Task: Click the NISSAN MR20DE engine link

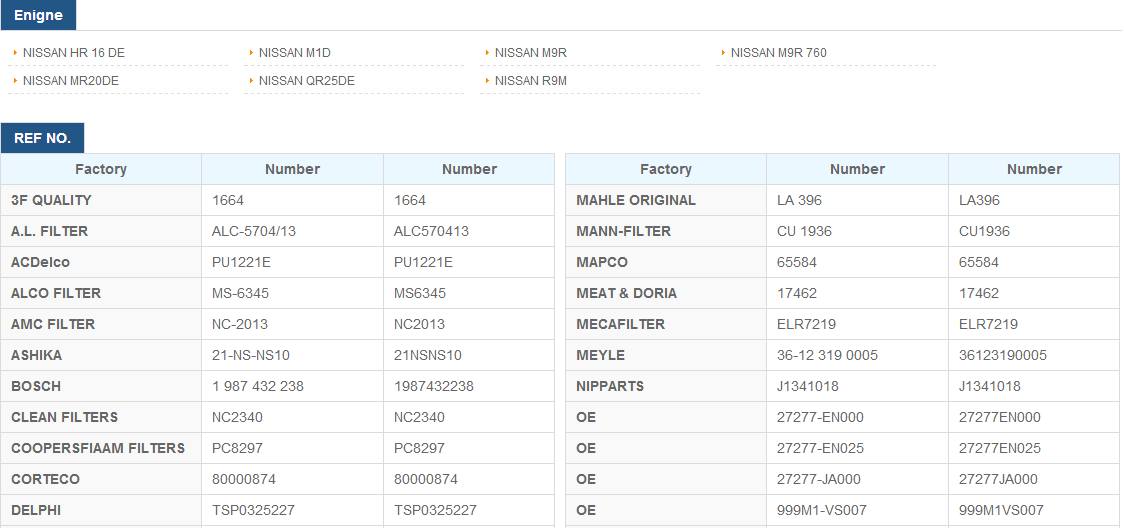Action: [x=71, y=81]
